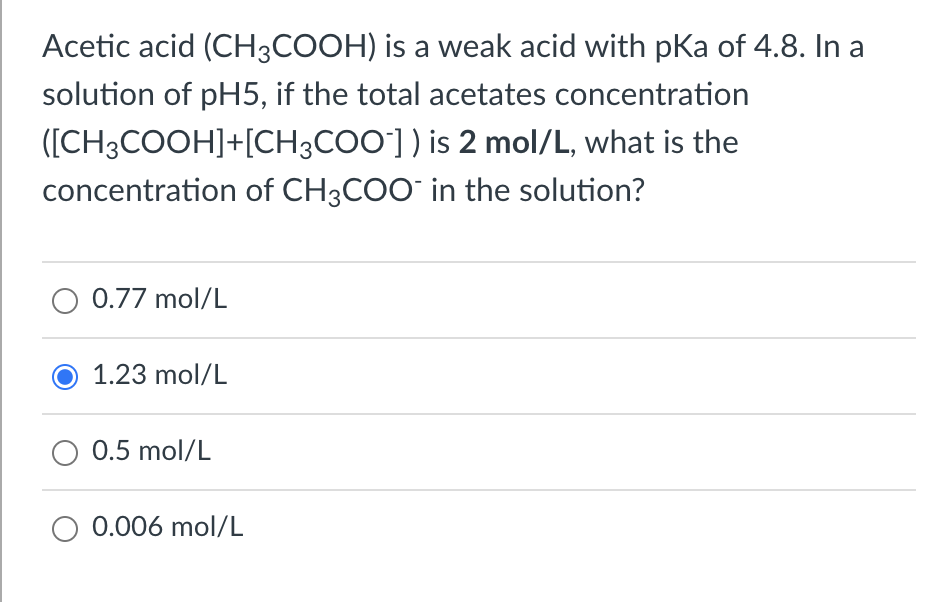Click the filled radio button next to 1.23 mol/L
The width and height of the screenshot is (952, 602).
64,377
